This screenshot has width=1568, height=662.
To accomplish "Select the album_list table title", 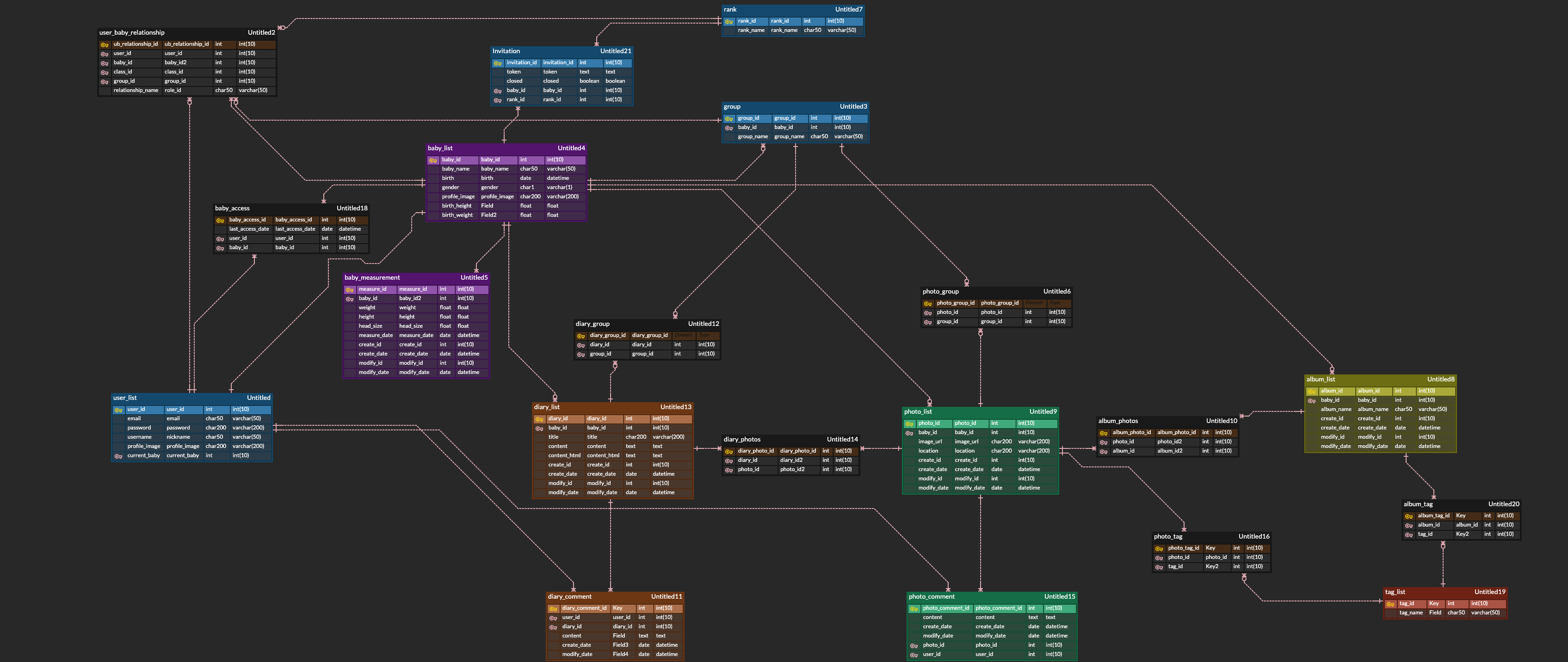I will (1320, 380).
